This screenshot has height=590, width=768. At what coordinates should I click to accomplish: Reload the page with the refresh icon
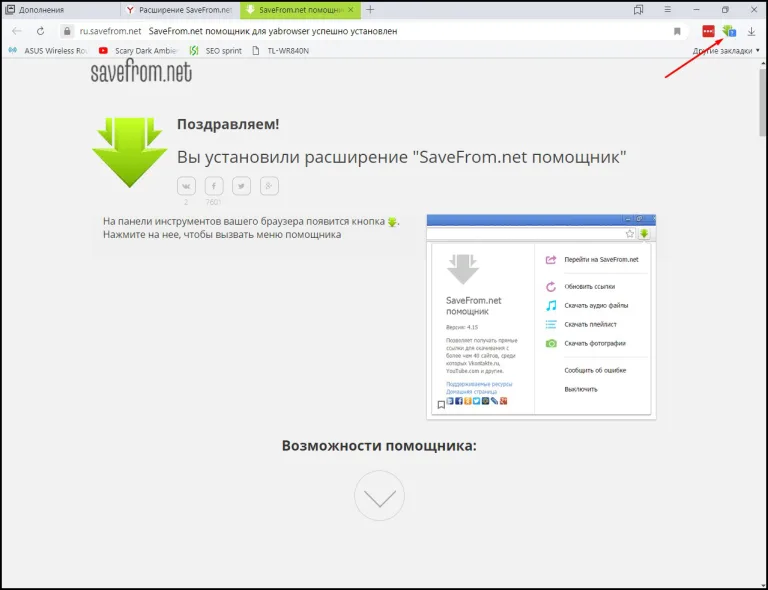point(40,31)
